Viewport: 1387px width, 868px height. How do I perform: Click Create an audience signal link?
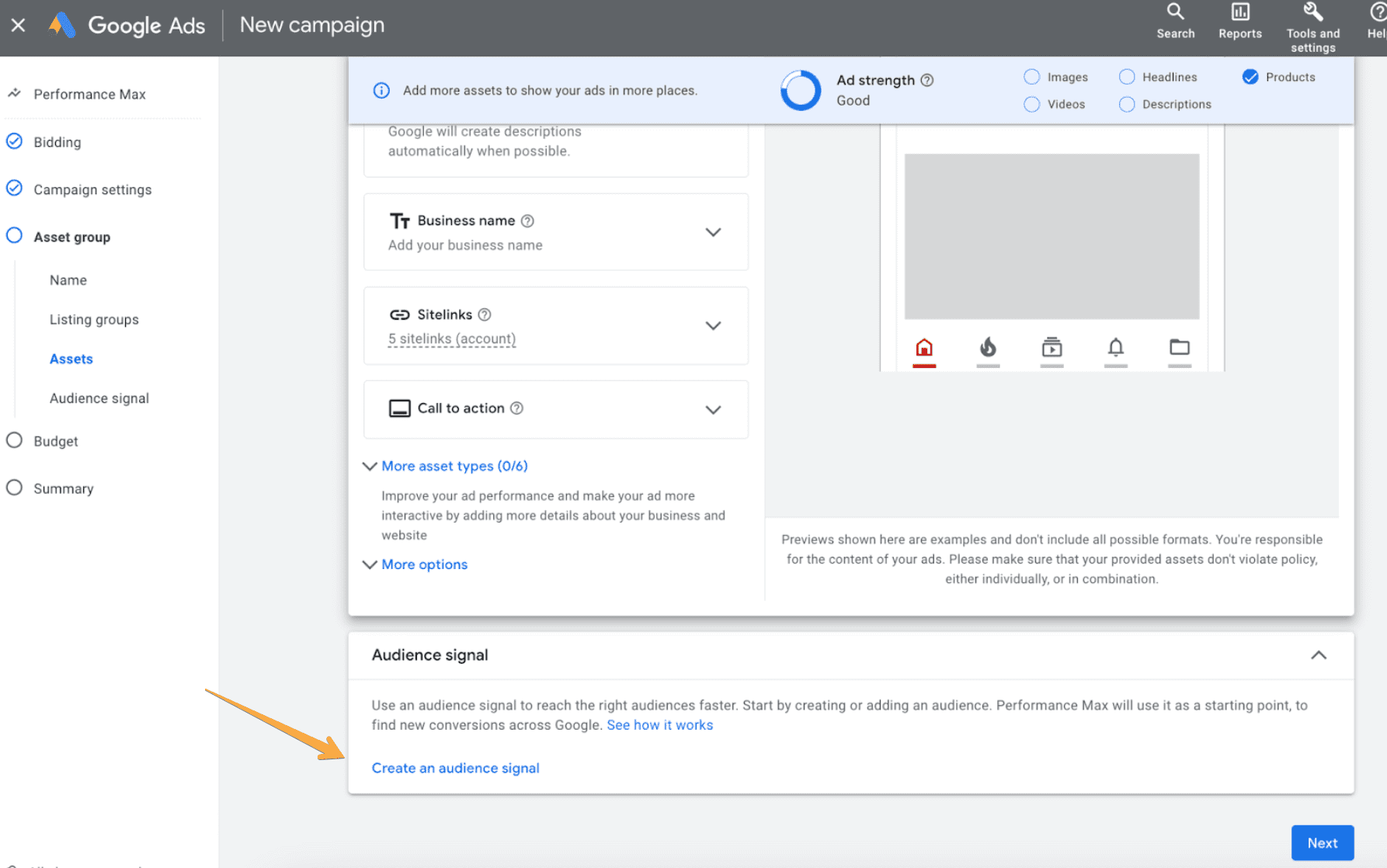click(455, 768)
